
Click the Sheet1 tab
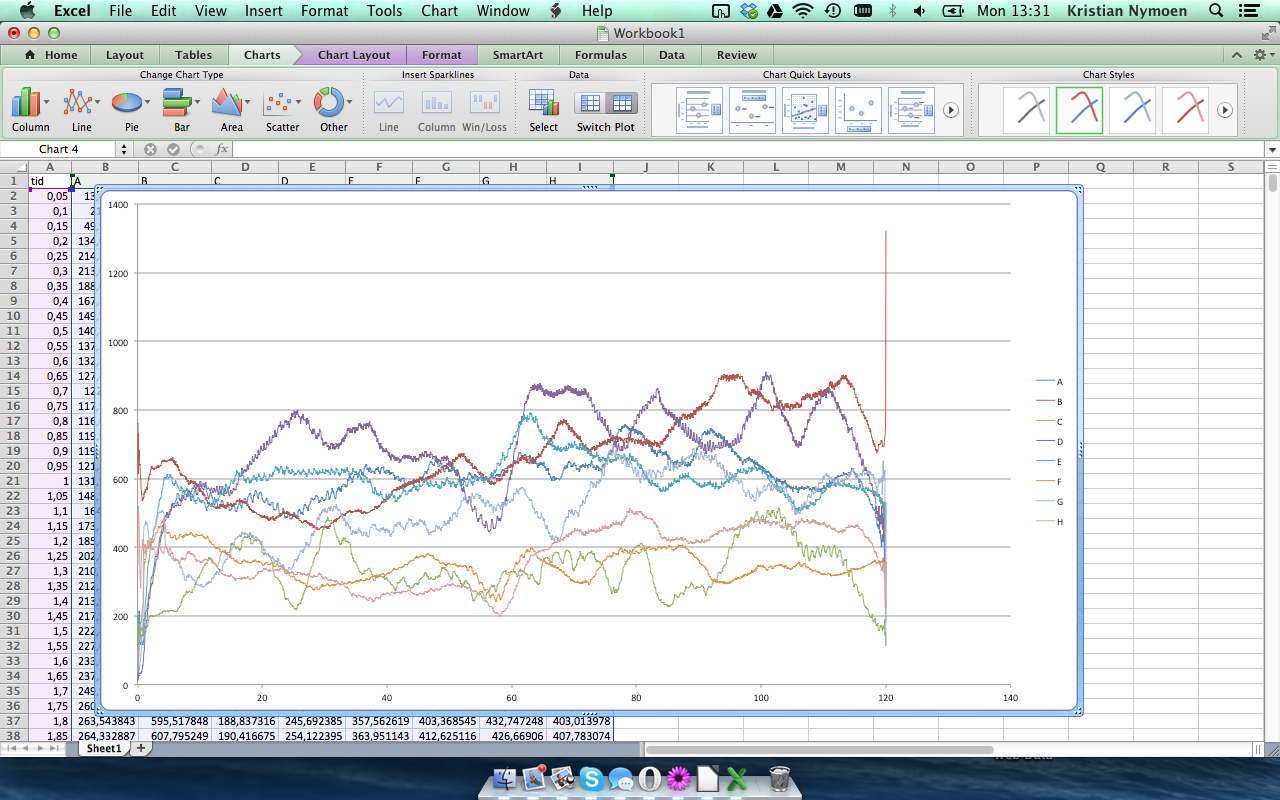click(x=103, y=748)
